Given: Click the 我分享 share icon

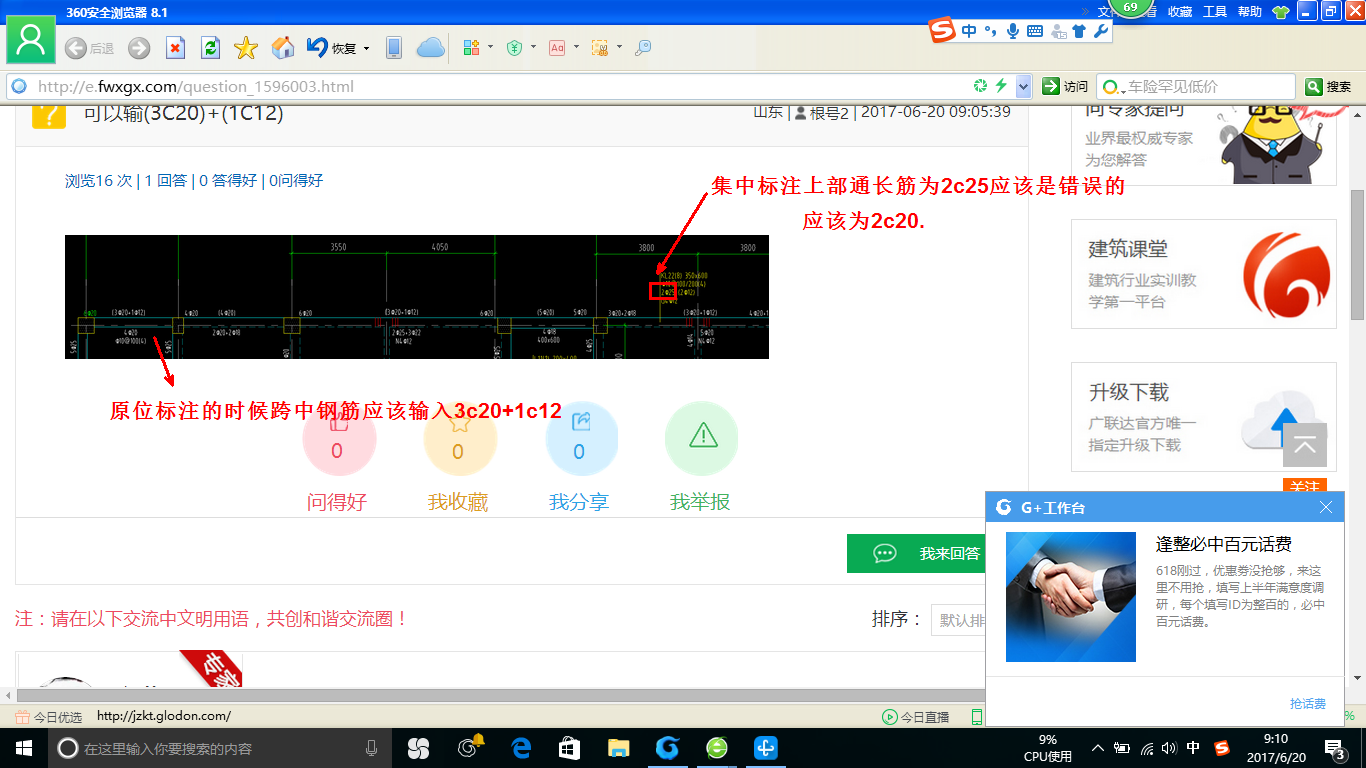Looking at the screenshot, I should tap(581, 438).
